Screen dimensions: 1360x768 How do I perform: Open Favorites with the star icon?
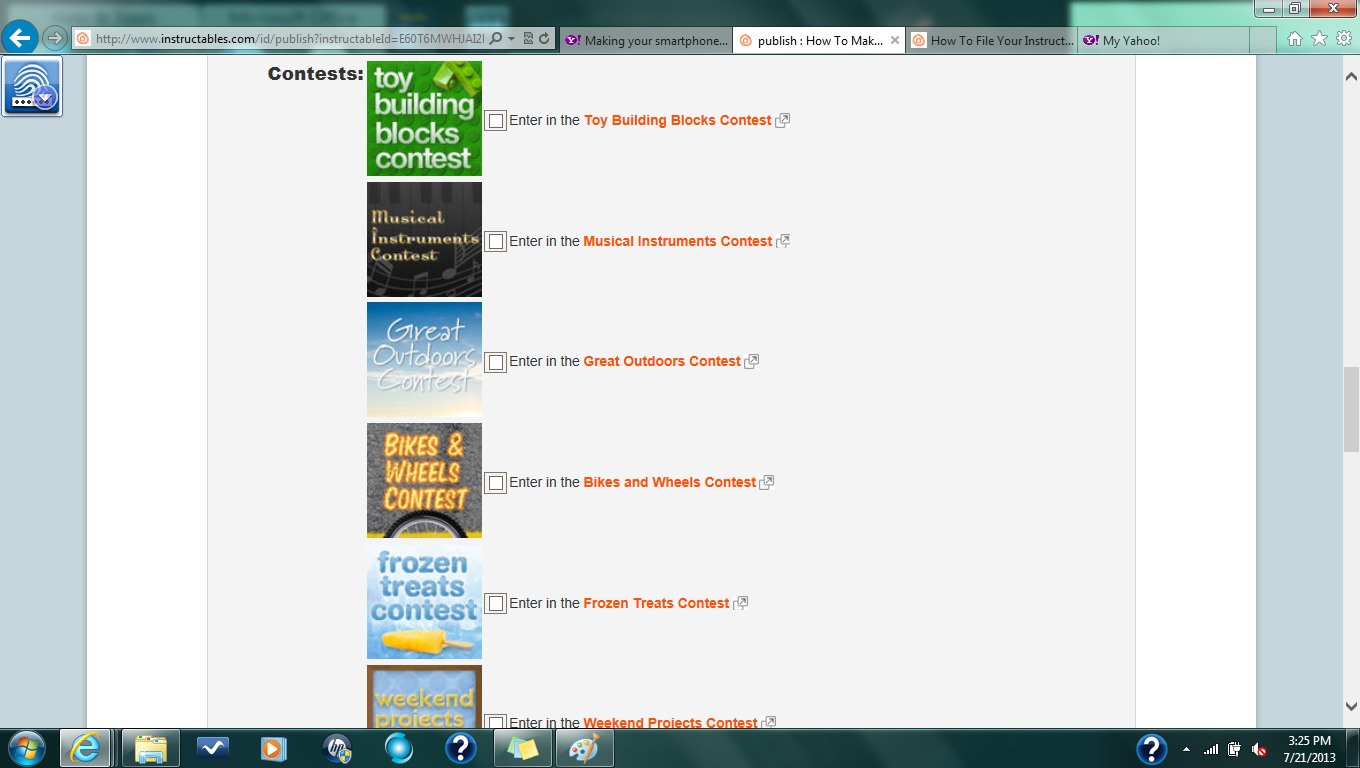click(x=1319, y=39)
